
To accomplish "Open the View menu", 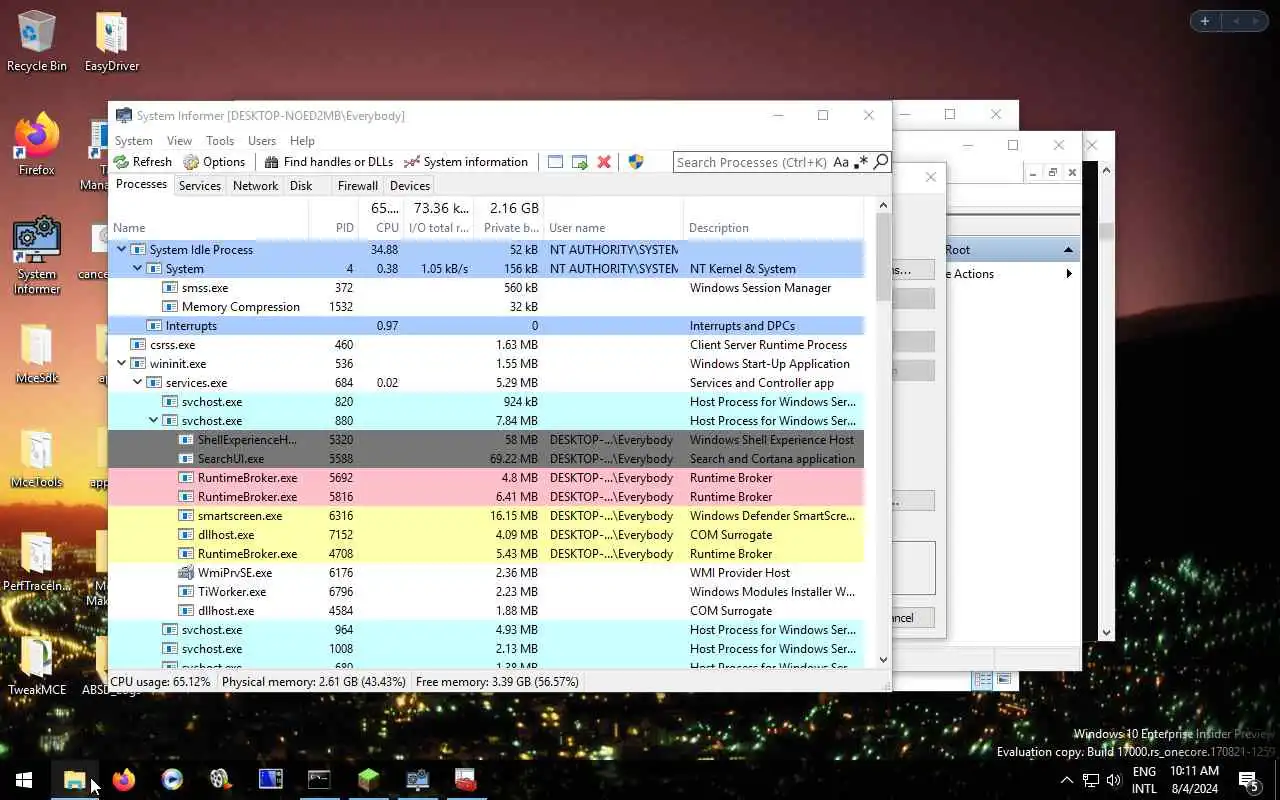I will [x=179, y=141].
